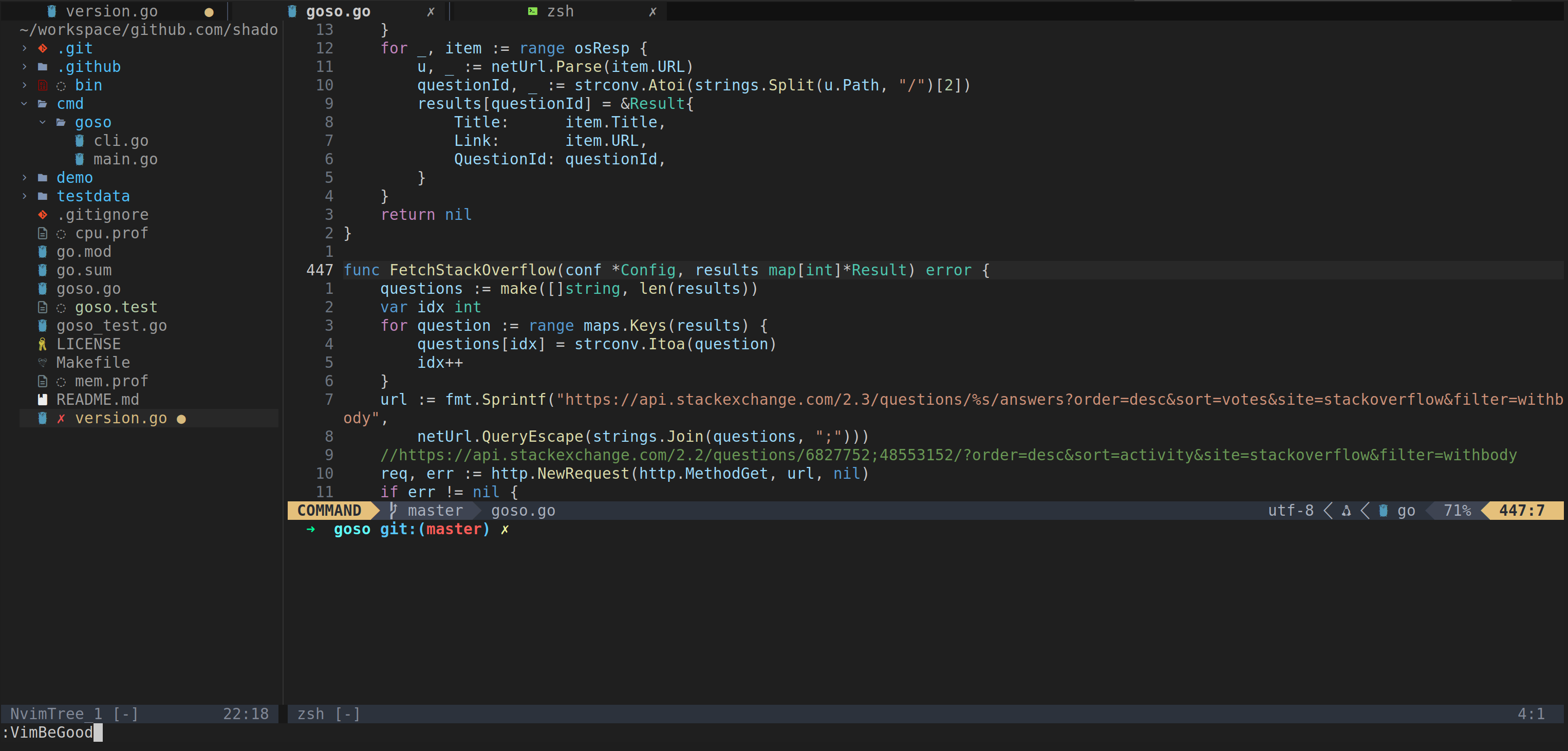The width and height of the screenshot is (1568, 751).
Task: Close the goso.go tab with its X
Action: [x=431, y=12]
